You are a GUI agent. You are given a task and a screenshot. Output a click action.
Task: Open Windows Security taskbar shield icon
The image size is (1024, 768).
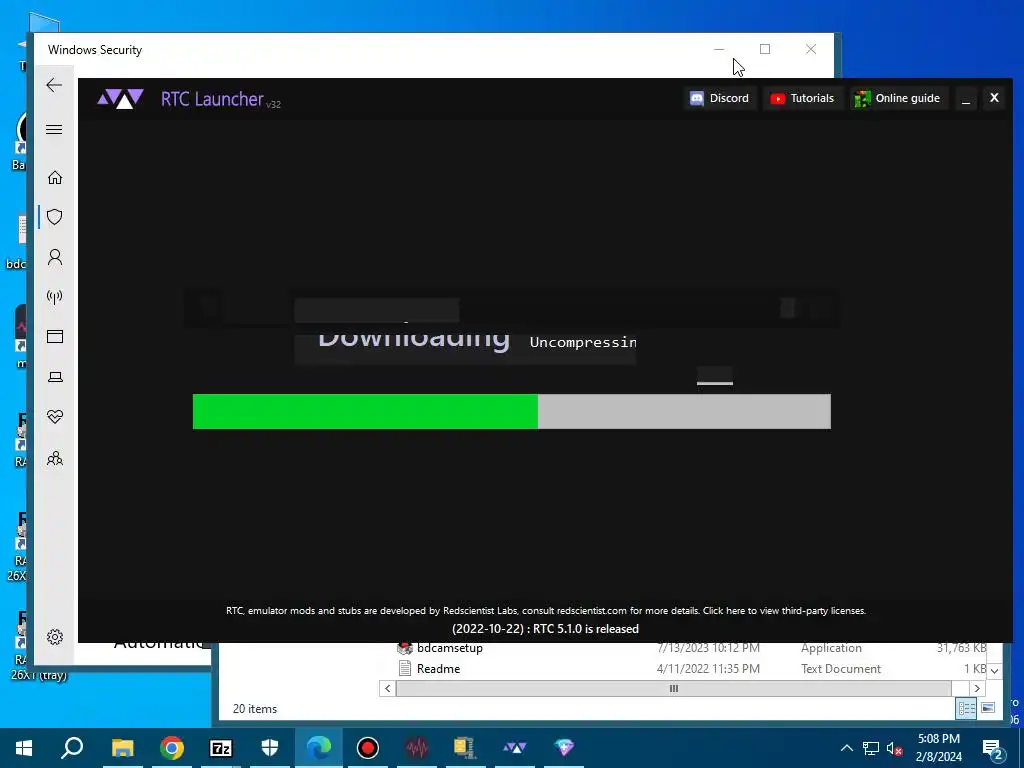pyautogui.click(x=270, y=748)
